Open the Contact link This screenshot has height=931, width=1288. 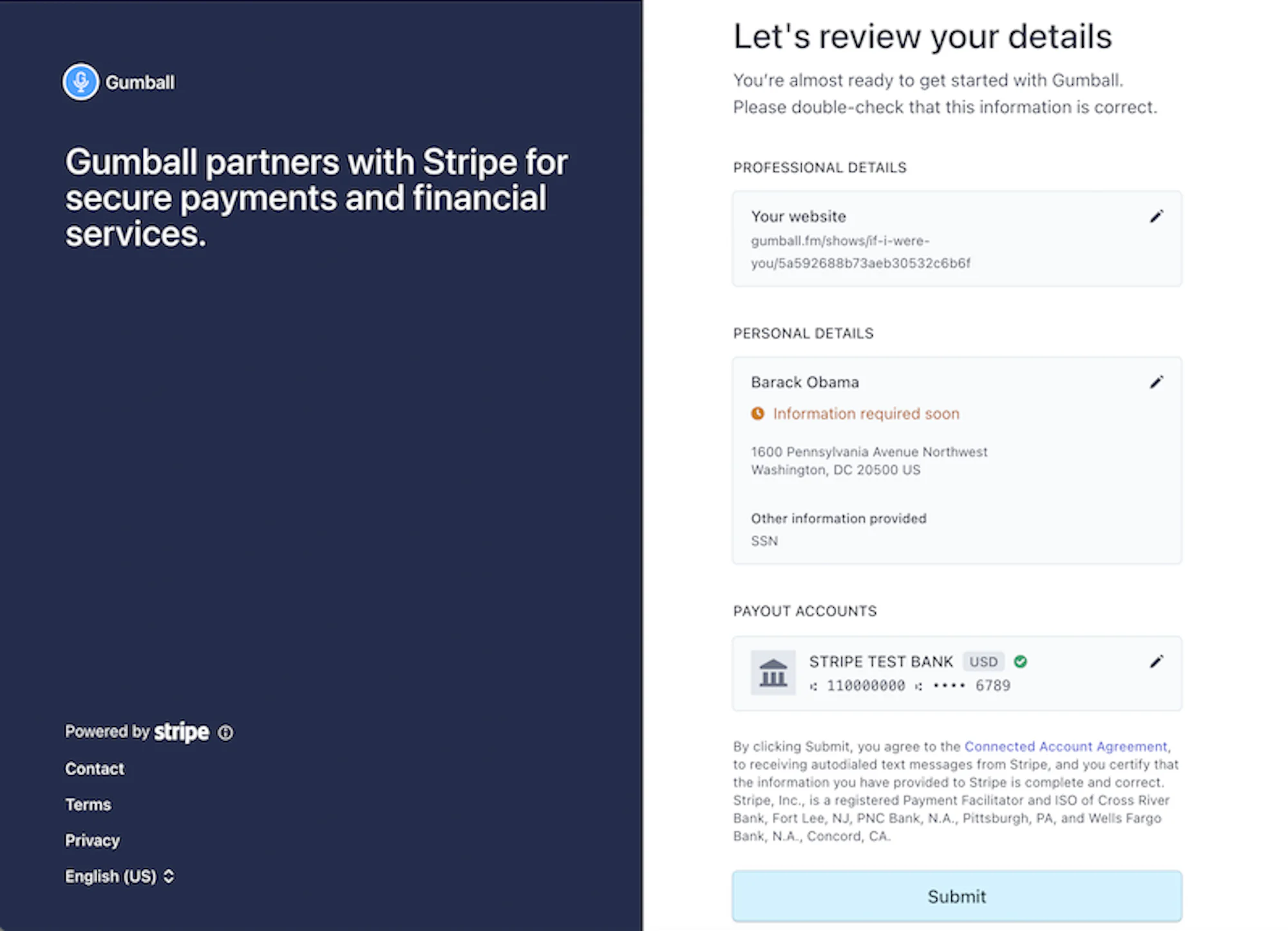pos(95,769)
